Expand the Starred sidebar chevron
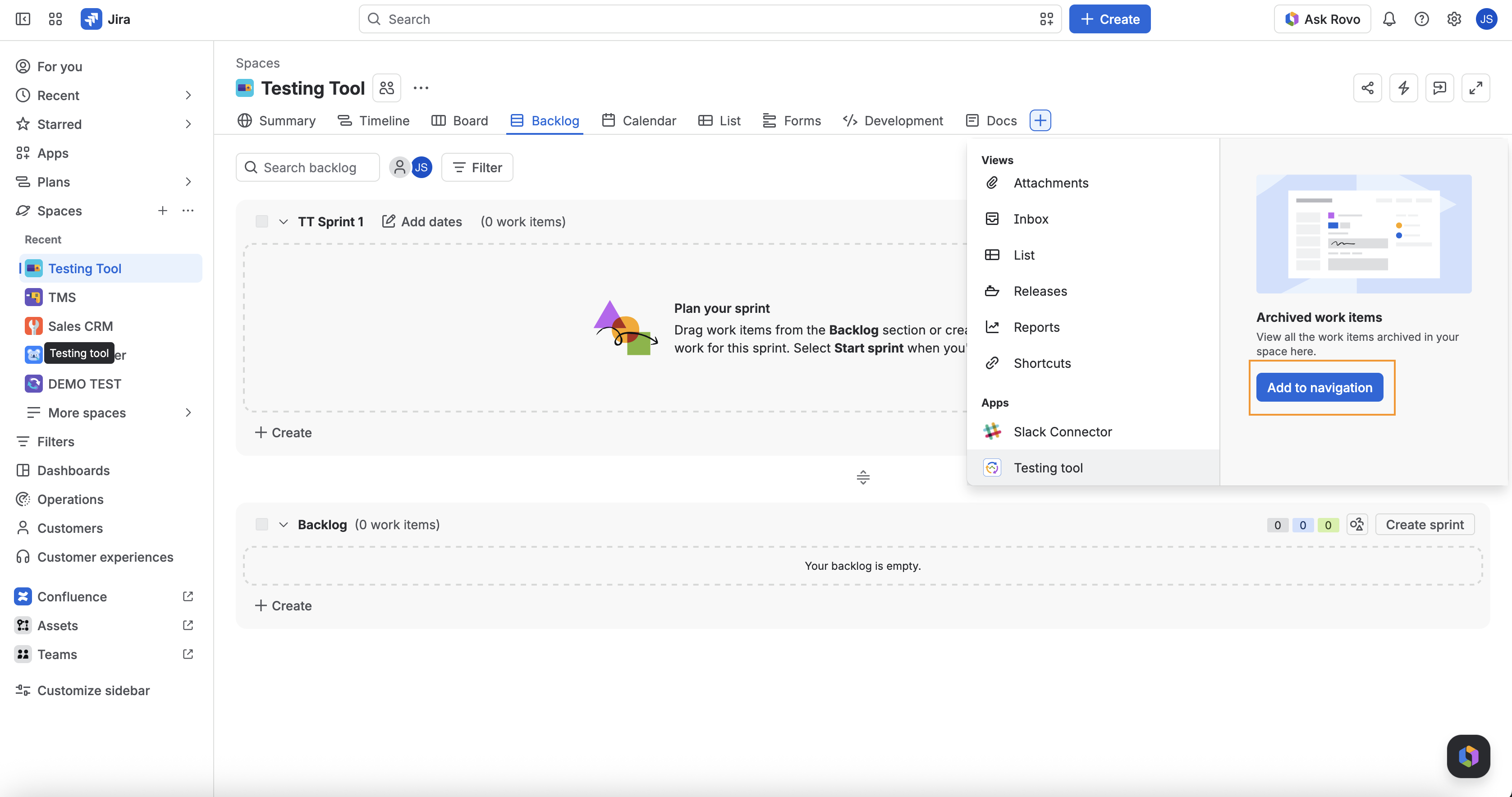The height and width of the screenshot is (797, 1512). pos(188,124)
